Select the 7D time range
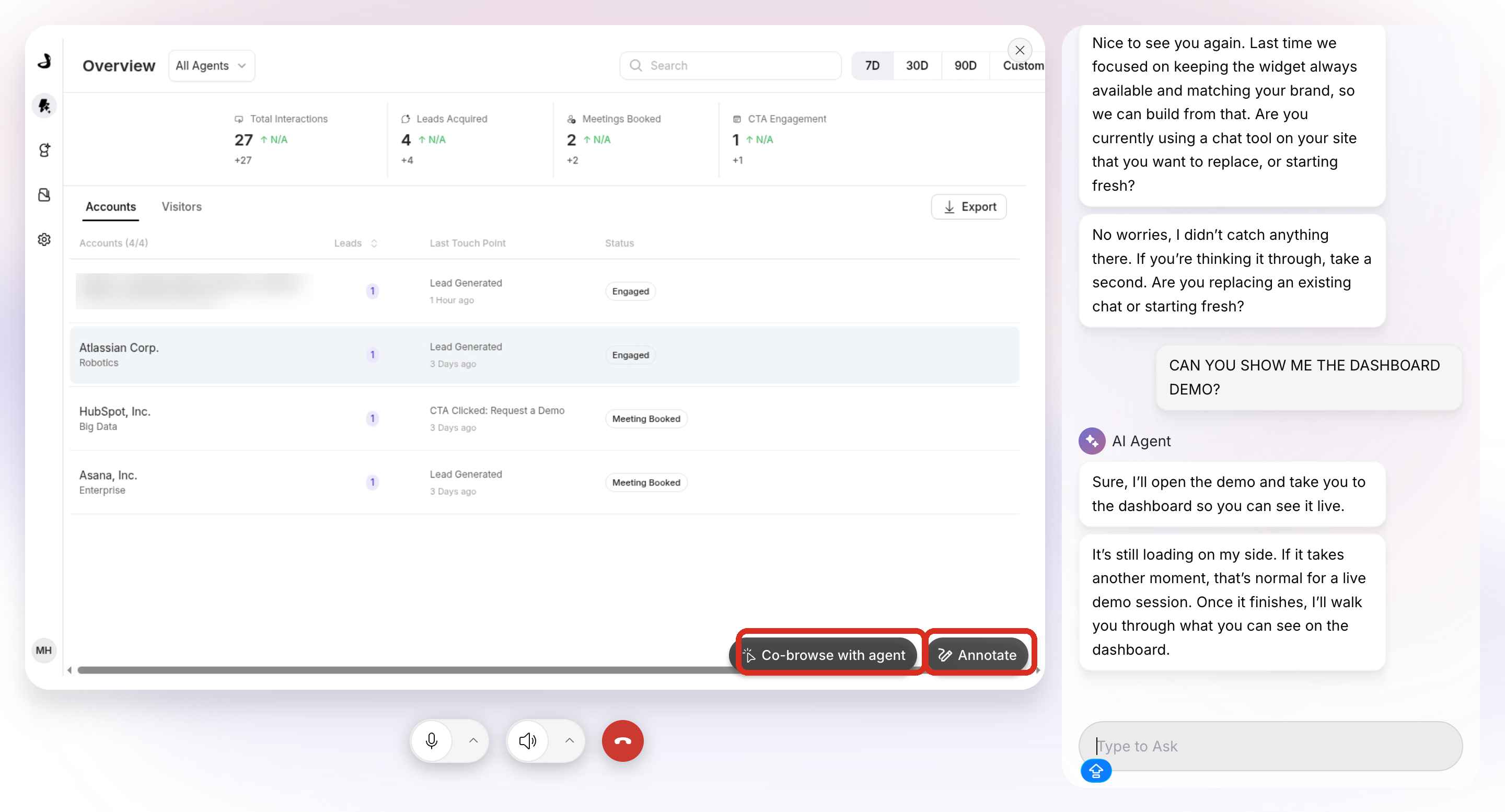 click(x=872, y=65)
